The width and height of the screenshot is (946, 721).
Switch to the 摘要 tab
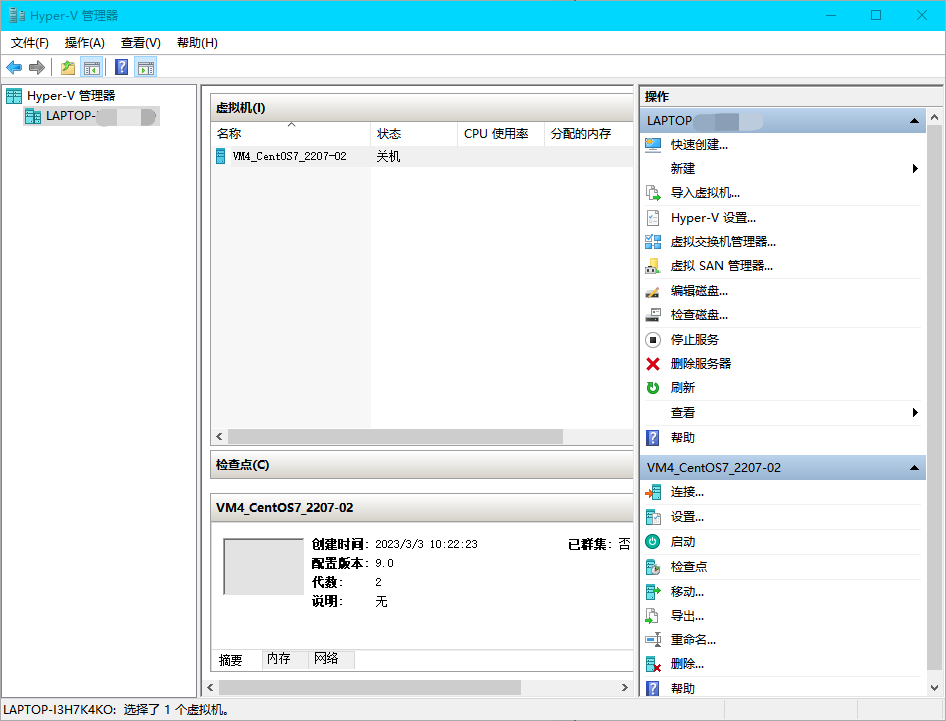pyautogui.click(x=230, y=660)
